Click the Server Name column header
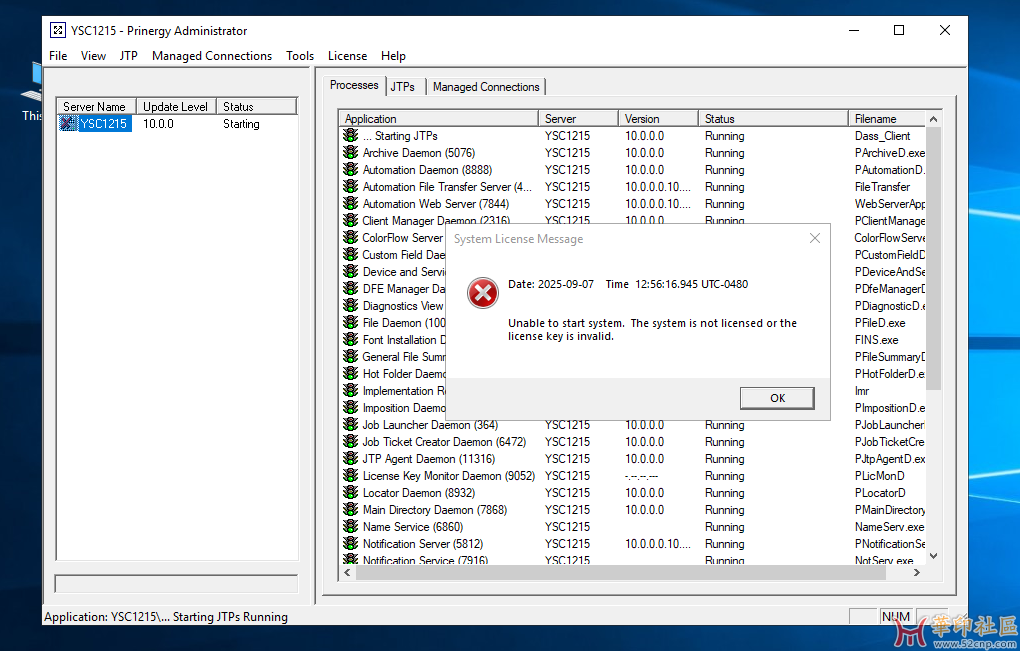 pyautogui.click(x=96, y=106)
